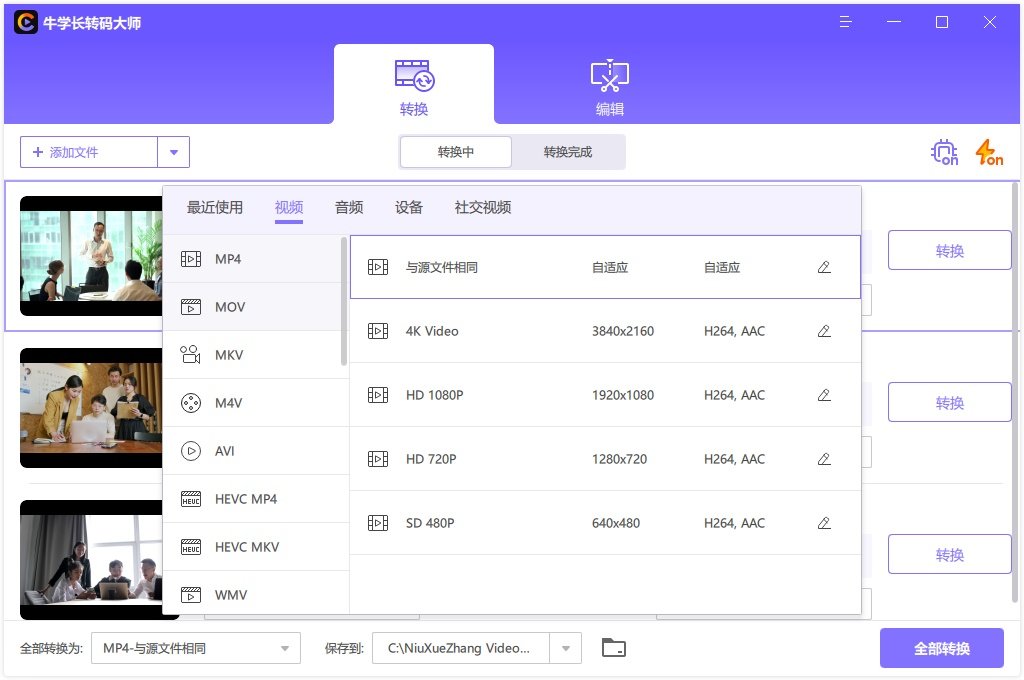Screen dimensions: 1024x680
Task: Open the output folder browser icon
Action: click(613, 647)
